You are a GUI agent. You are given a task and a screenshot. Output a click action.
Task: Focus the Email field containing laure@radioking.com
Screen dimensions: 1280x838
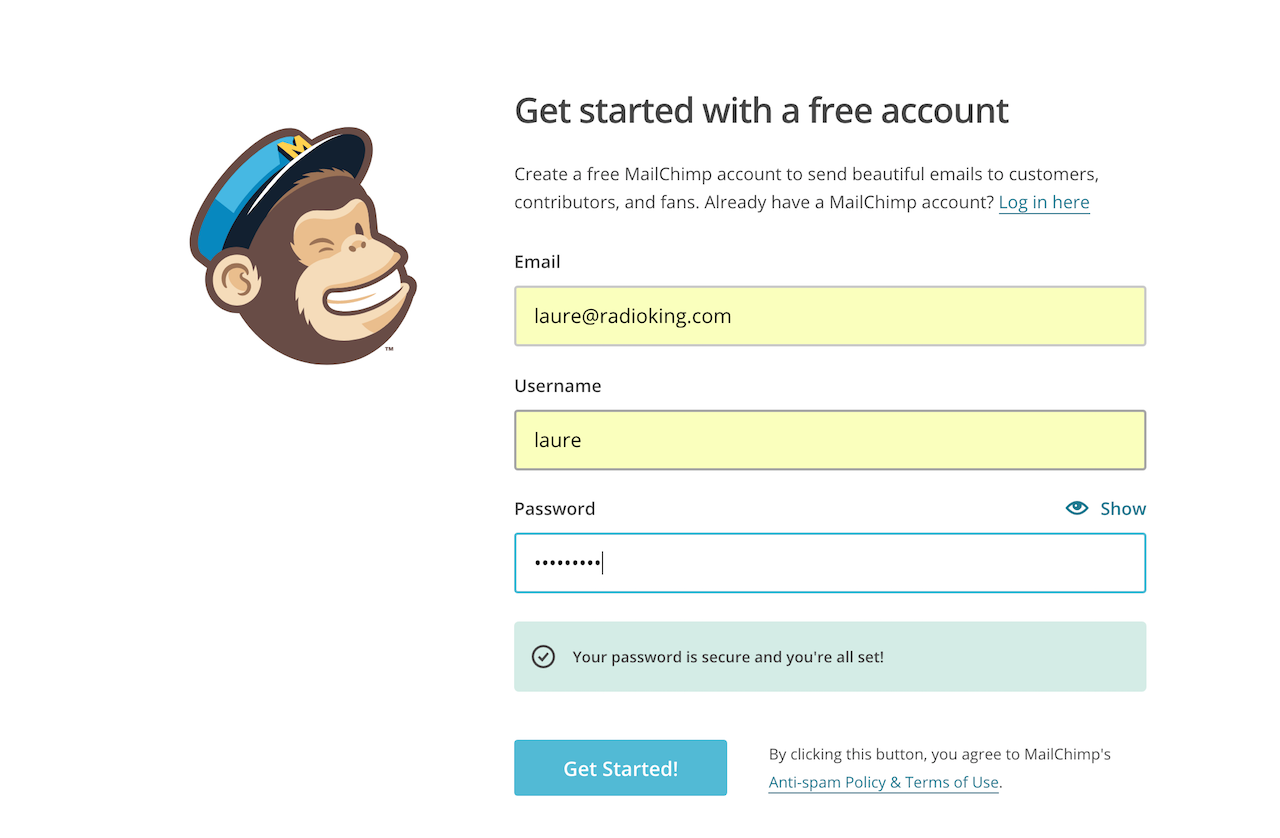829,316
